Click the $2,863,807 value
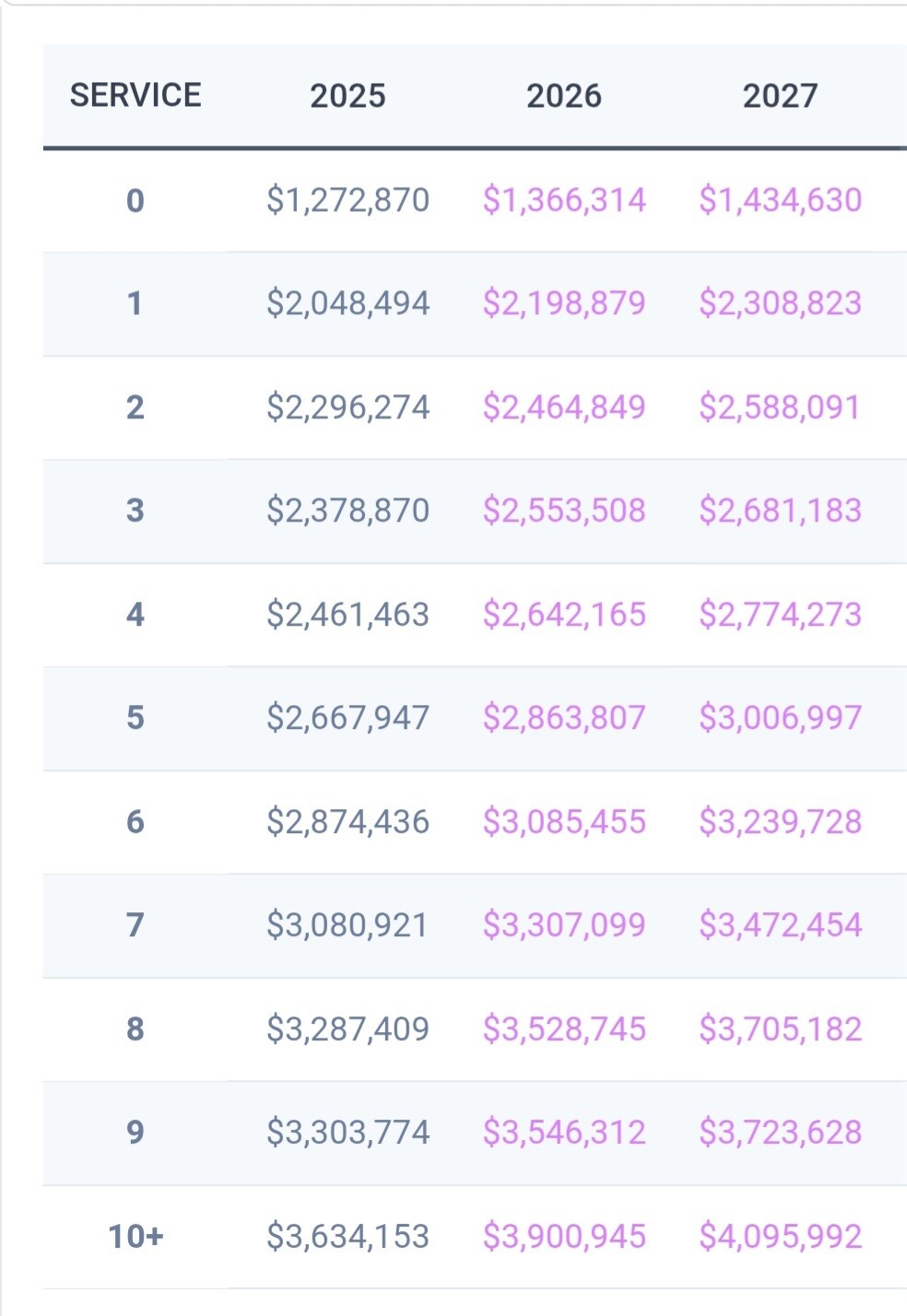The image size is (907, 1316). pos(564,718)
